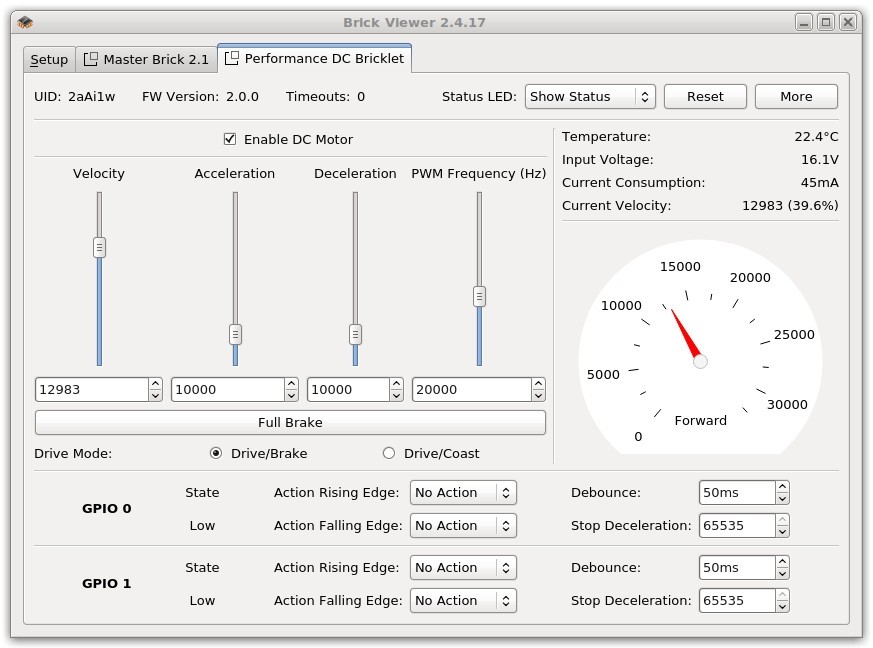Increase Deceleration with spinbox up arrow

[x=396, y=384]
